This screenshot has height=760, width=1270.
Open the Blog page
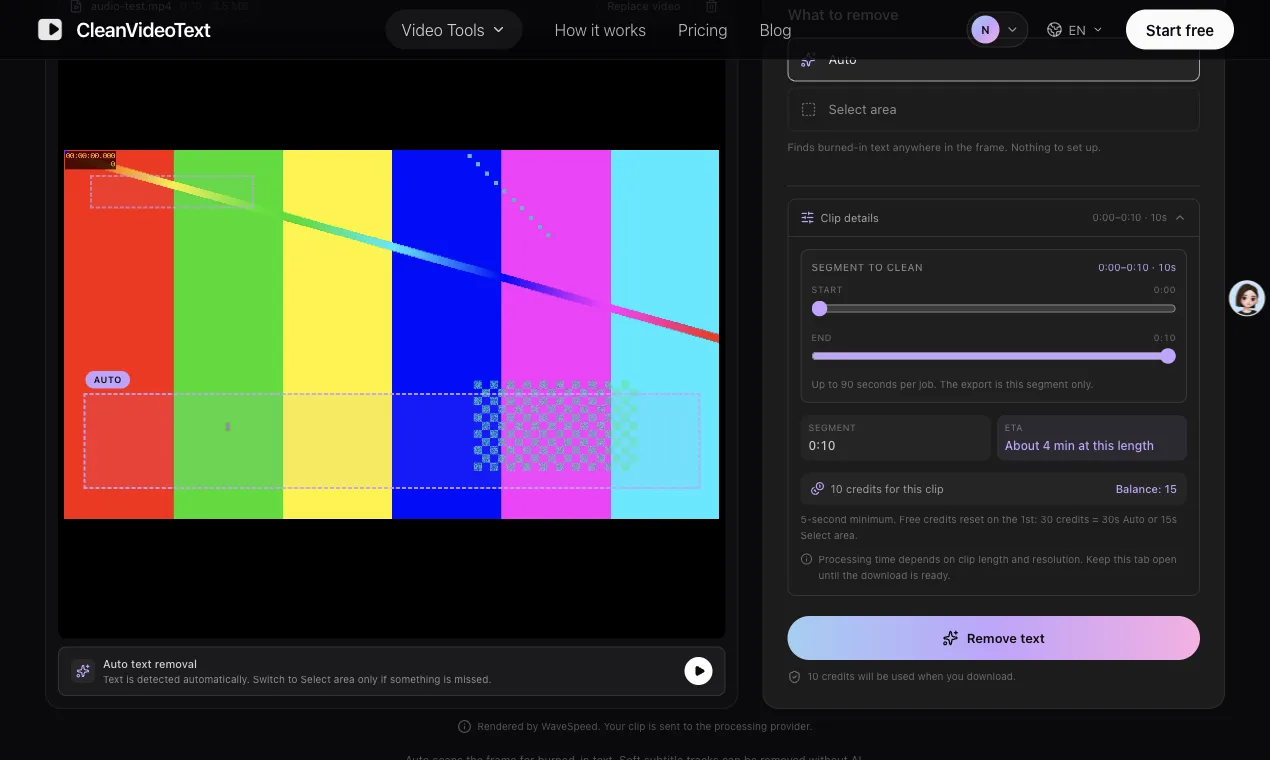[x=775, y=30]
